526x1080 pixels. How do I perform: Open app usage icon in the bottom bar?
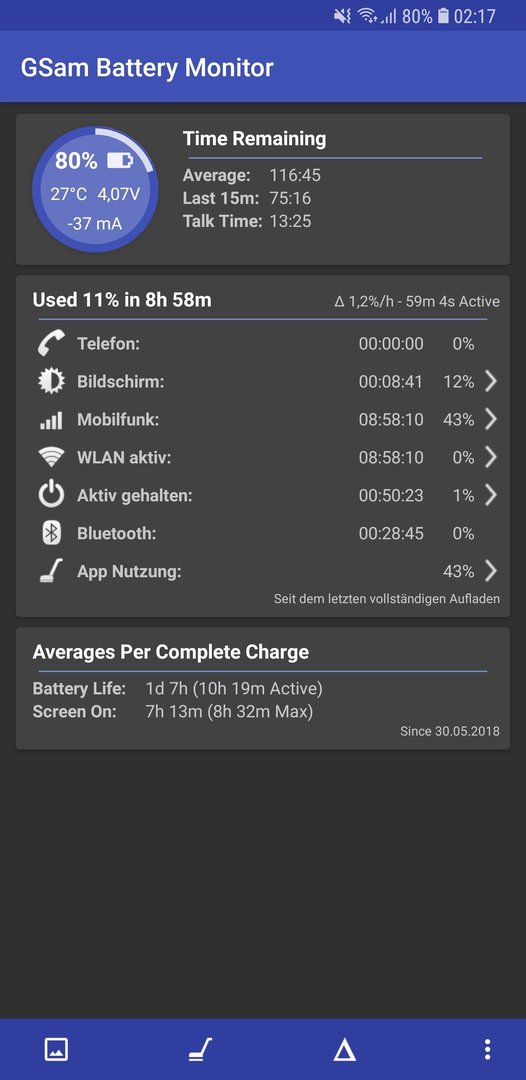[x=201, y=1050]
